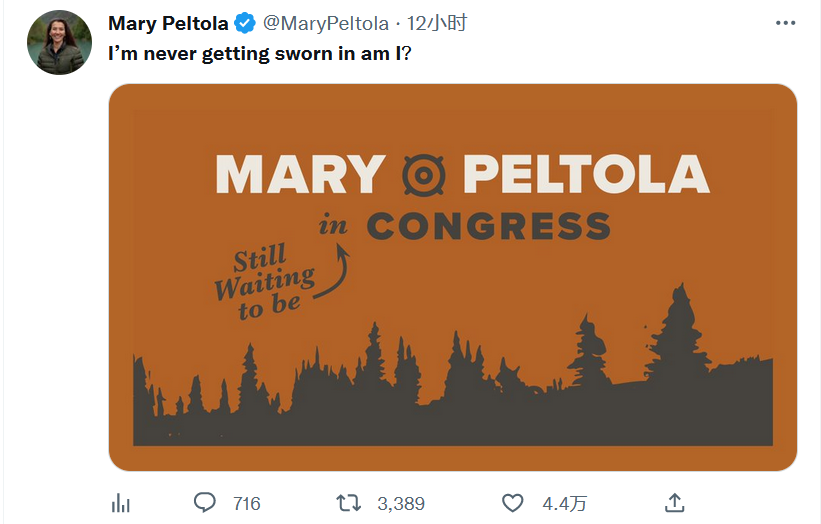821x524 pixels.
Task: Like the tweet with heart icon
Action: point(513,503)
